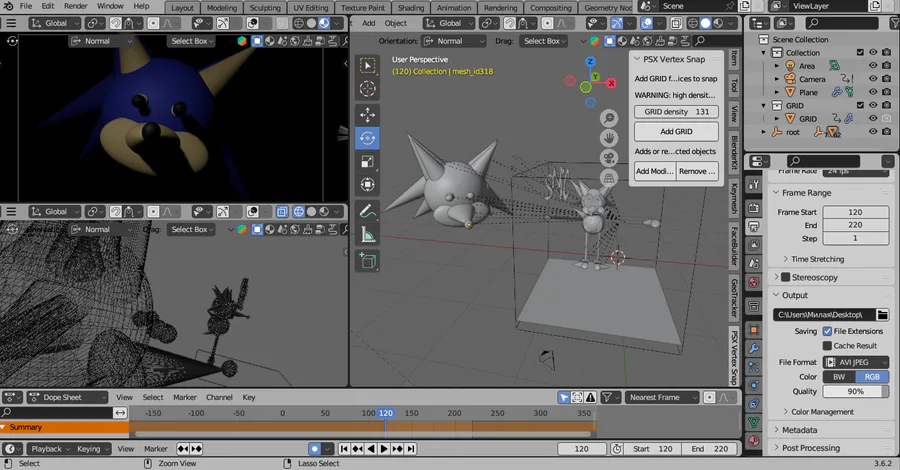This screenshot has width=900, height=470.
Task: Select the 3D Cursor tool
Action: coord(367,89)
